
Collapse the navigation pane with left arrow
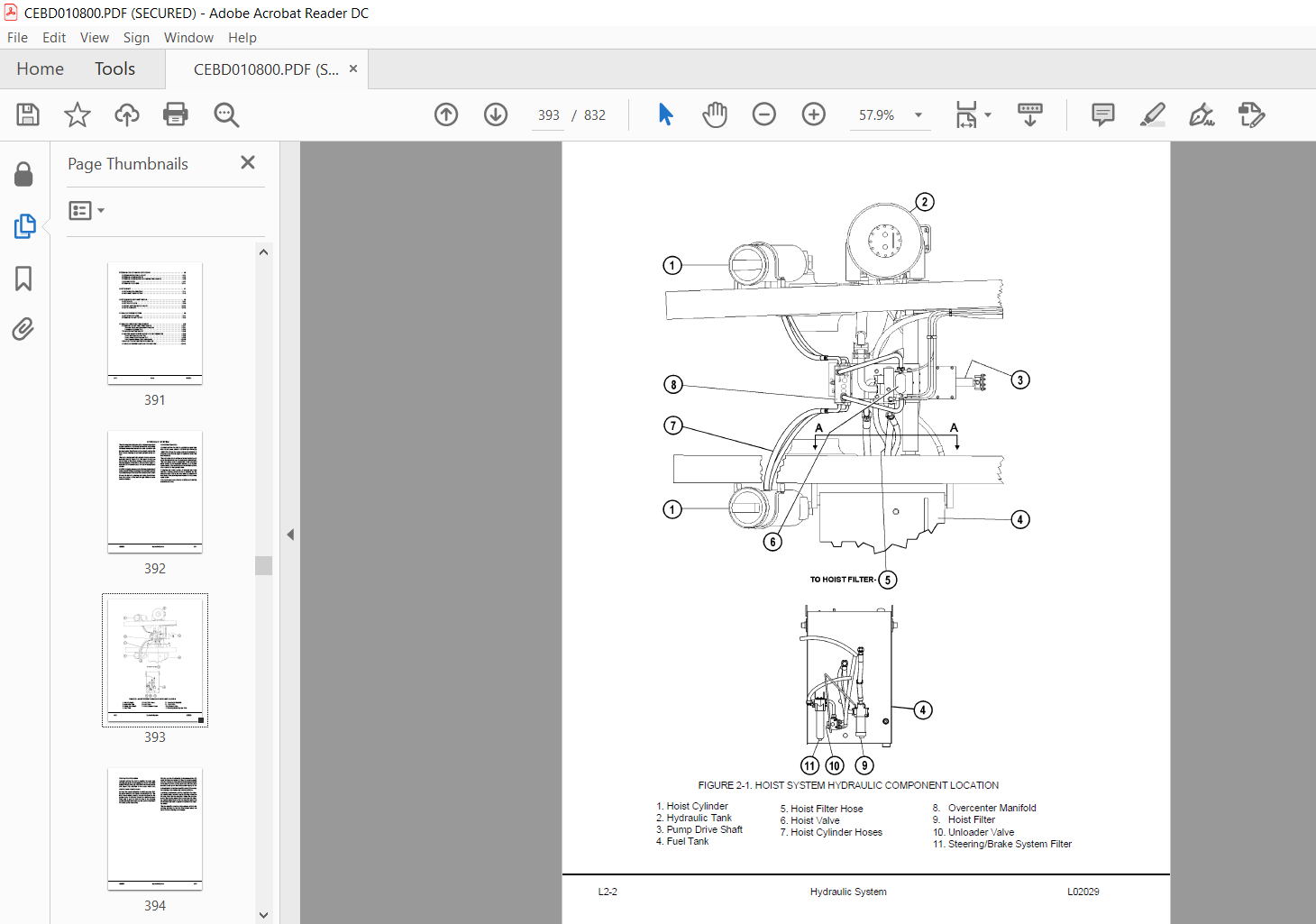pos(290,535)
